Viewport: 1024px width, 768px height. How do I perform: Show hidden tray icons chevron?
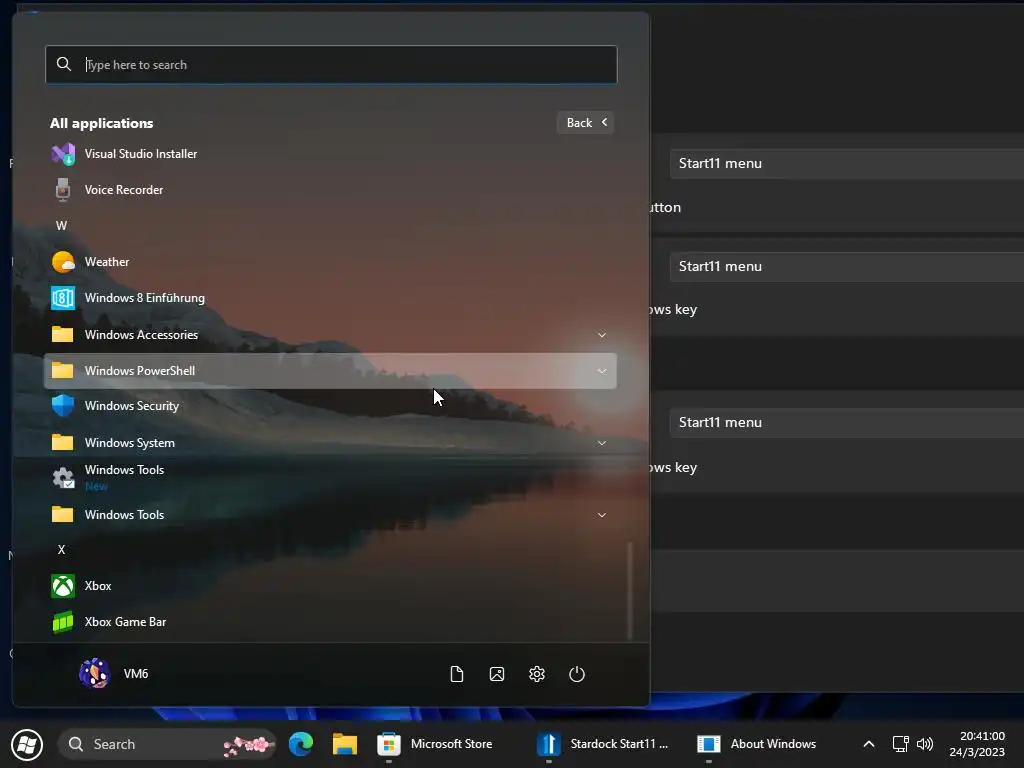pyautogui.click(x=869, y=744)
